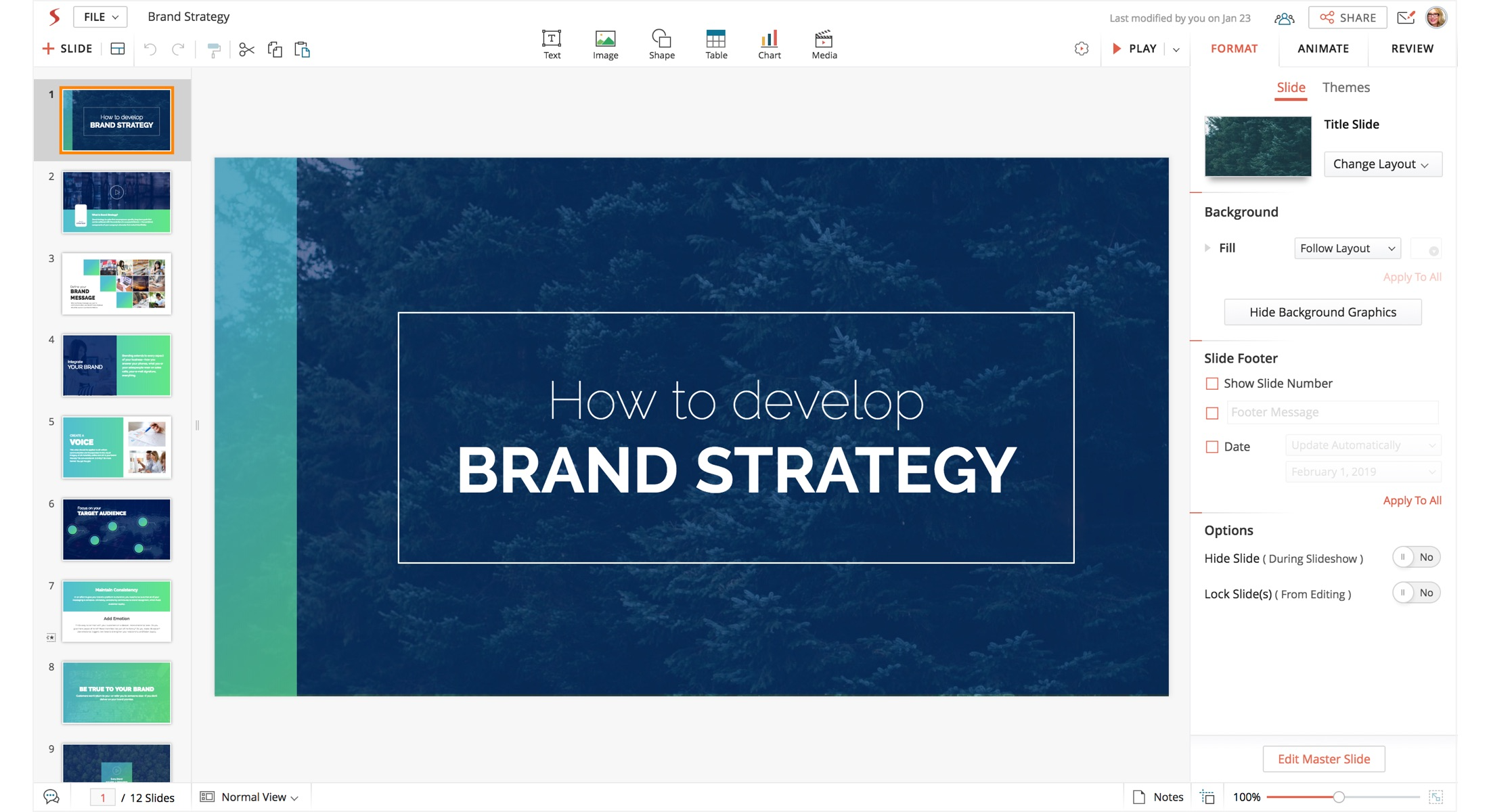Image resolution: width=1489 pixels, height=812 pixels.
Task: Switch to the ANIMATE tab
Action: (1323, 49)
